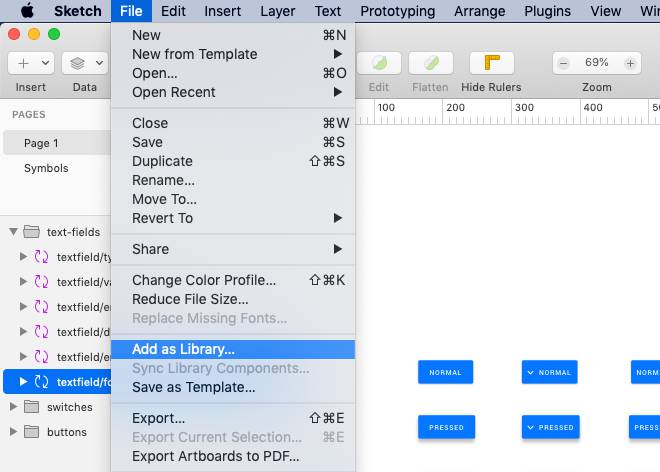Viewport: 660px width, 472px height.
Task: Open the Open Recent submenu
Action: 174,92
